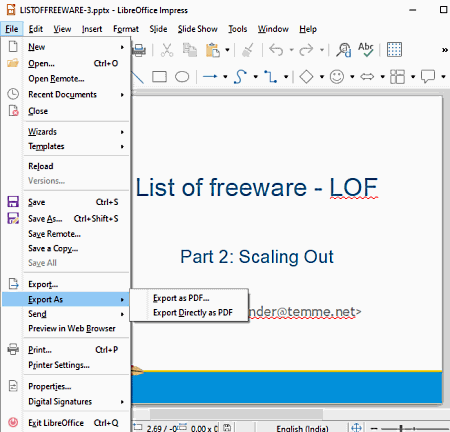
Task: Click the Undo arrow icon
Action: pos(276,50)
